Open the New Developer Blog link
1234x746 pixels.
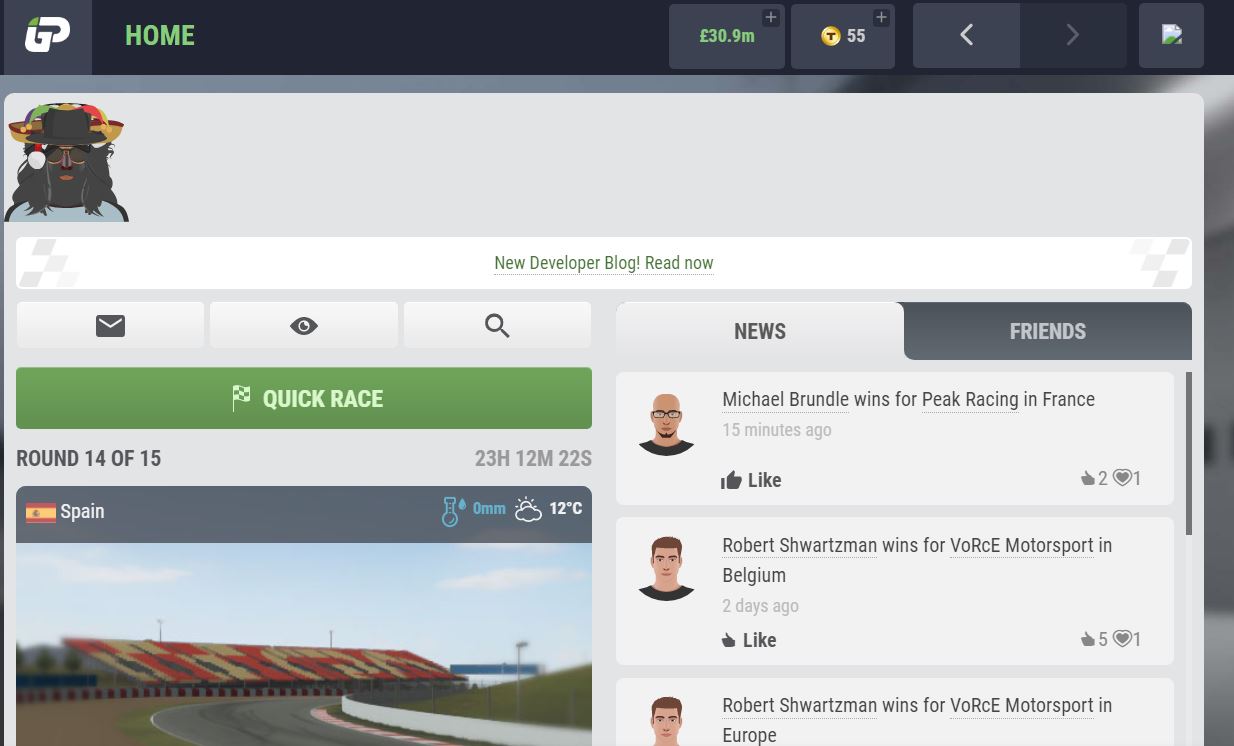click(604, 263)
